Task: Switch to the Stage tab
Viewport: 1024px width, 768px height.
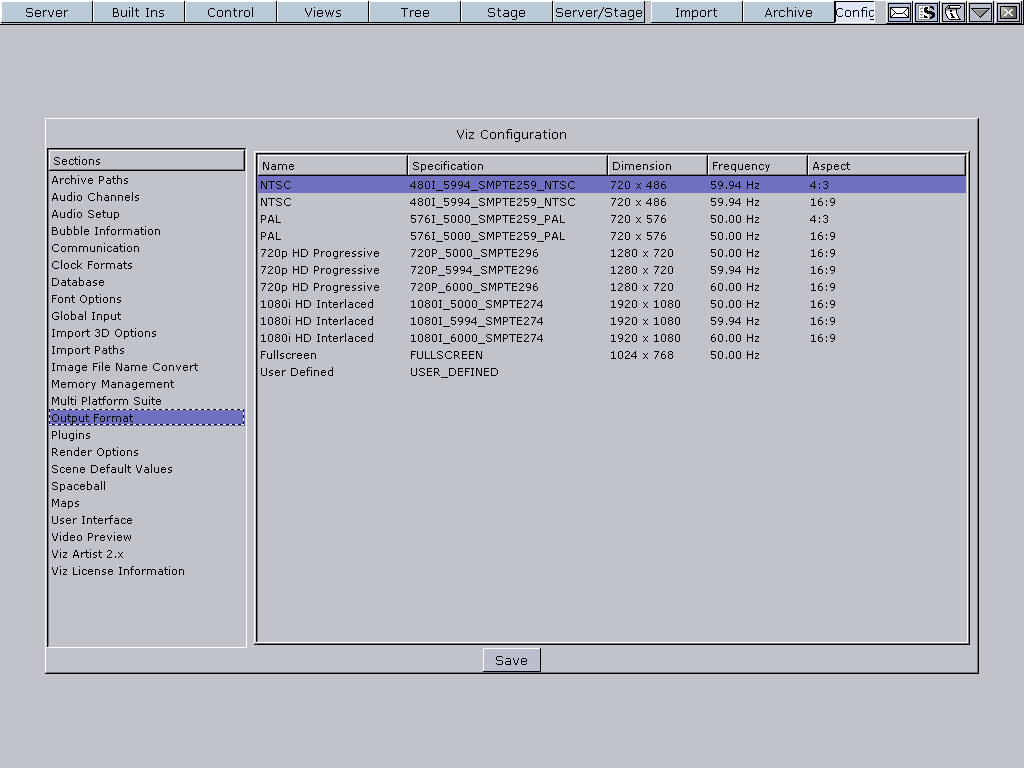Action: click(x=506, y=12)
